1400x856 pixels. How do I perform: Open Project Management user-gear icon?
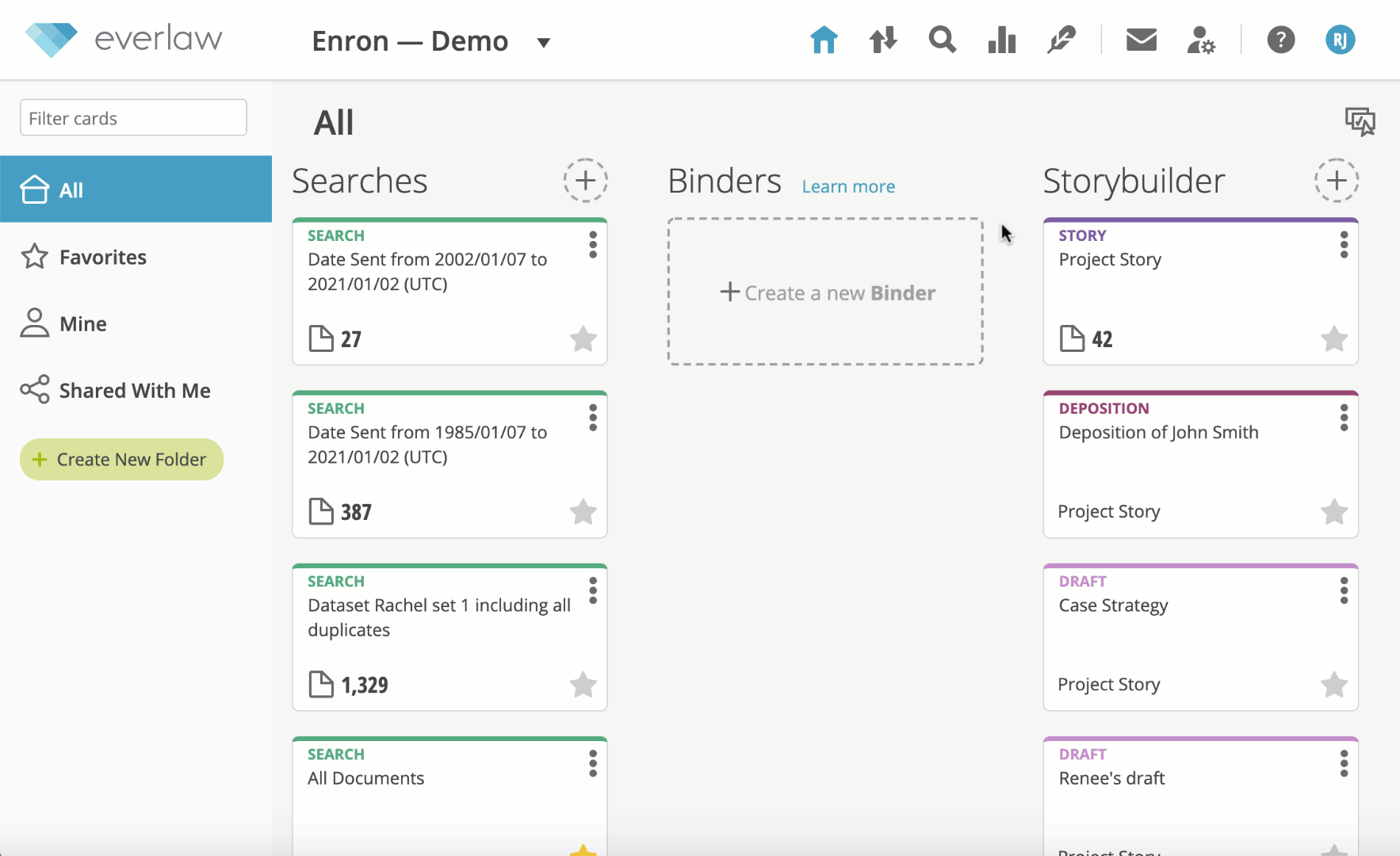(1201, 40)
